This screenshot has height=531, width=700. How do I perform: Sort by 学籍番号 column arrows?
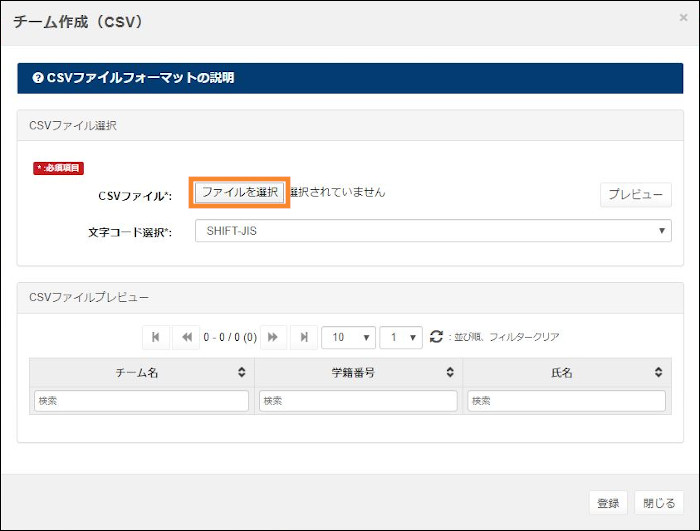point(450,372)
